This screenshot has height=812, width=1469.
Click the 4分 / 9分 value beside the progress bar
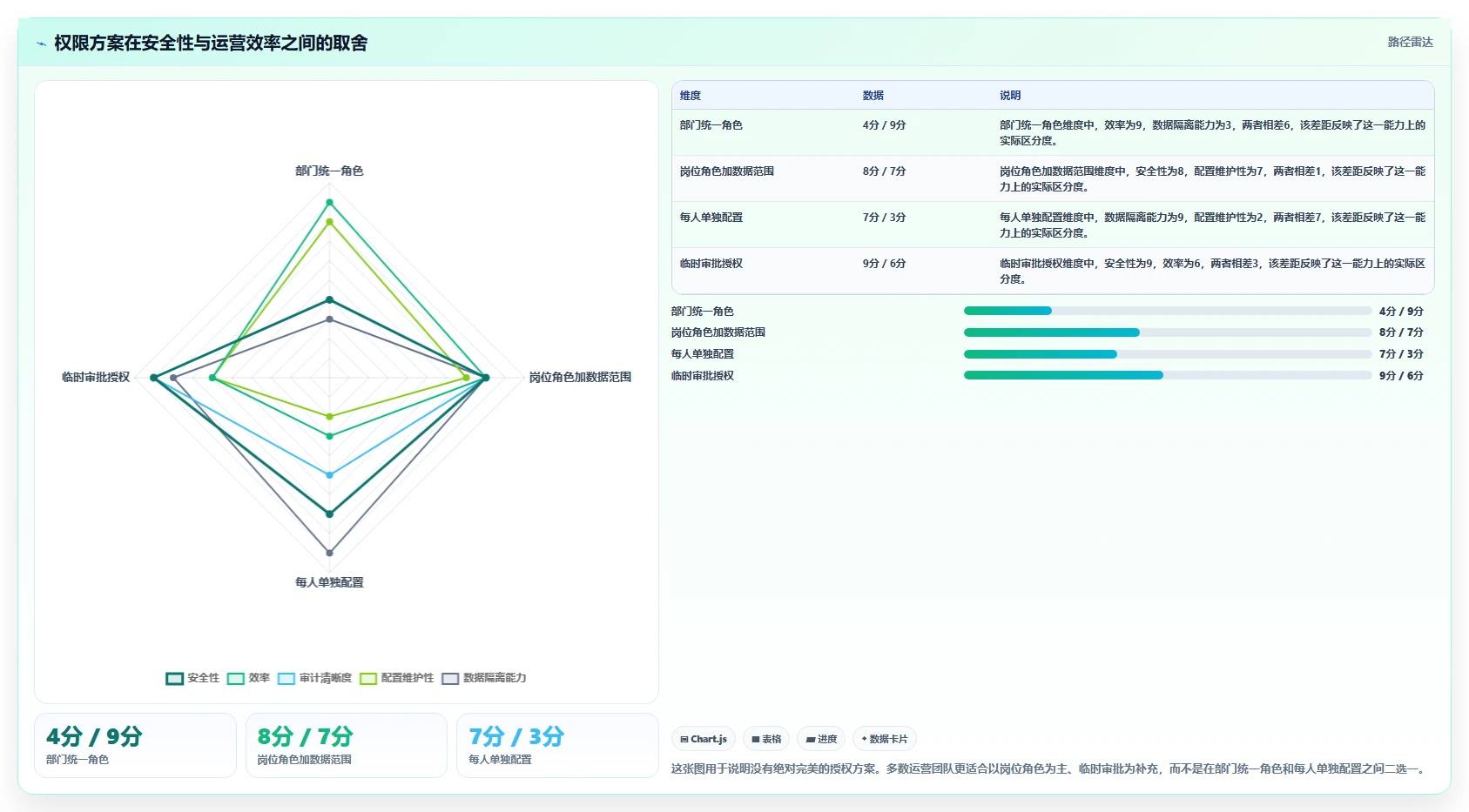[1401, 312]
